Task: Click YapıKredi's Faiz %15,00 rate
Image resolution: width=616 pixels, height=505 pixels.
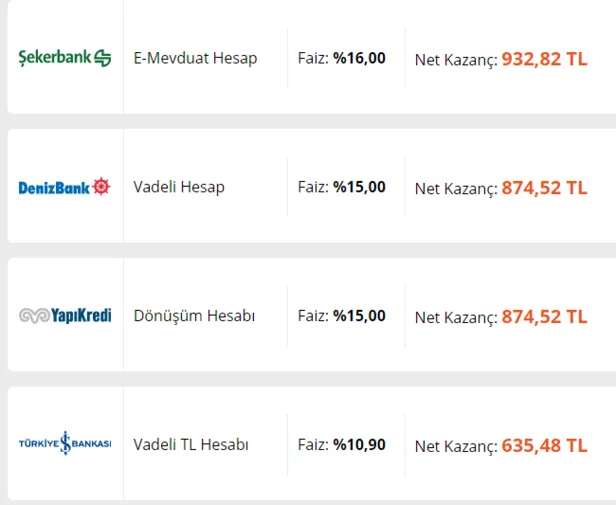Action: (x=341, y=316)
